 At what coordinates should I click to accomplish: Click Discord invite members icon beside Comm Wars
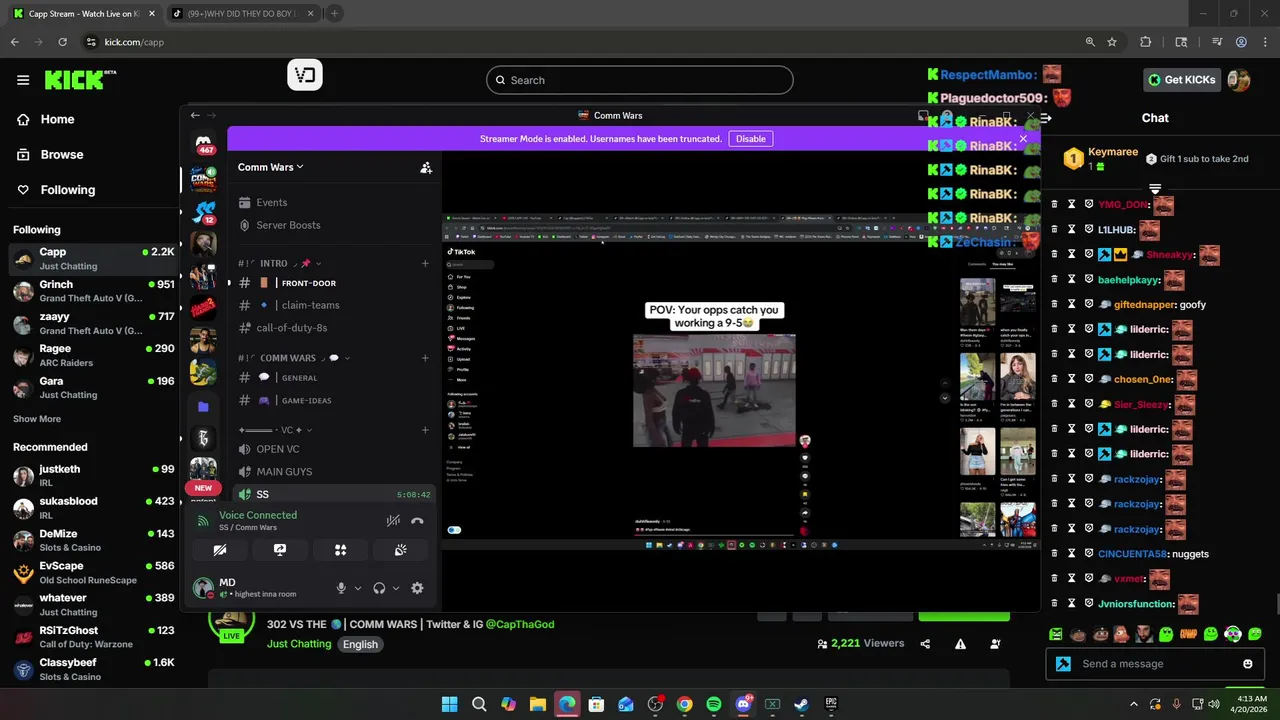point(426,167)
